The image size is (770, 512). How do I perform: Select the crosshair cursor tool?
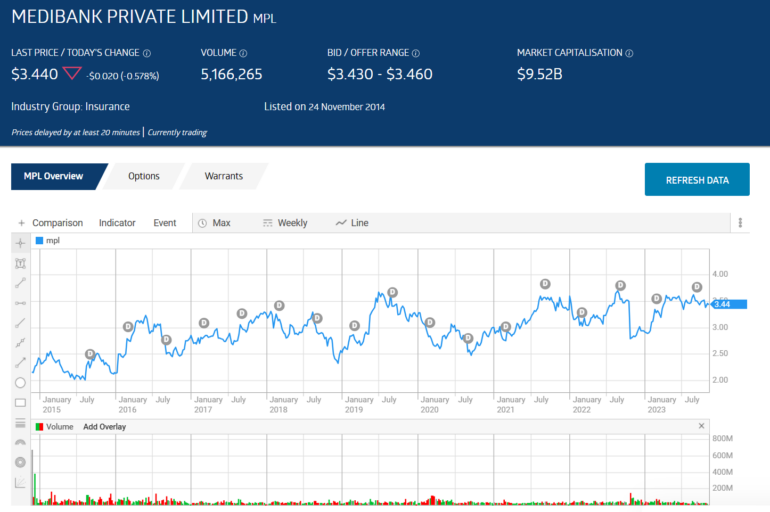point(20,243)
